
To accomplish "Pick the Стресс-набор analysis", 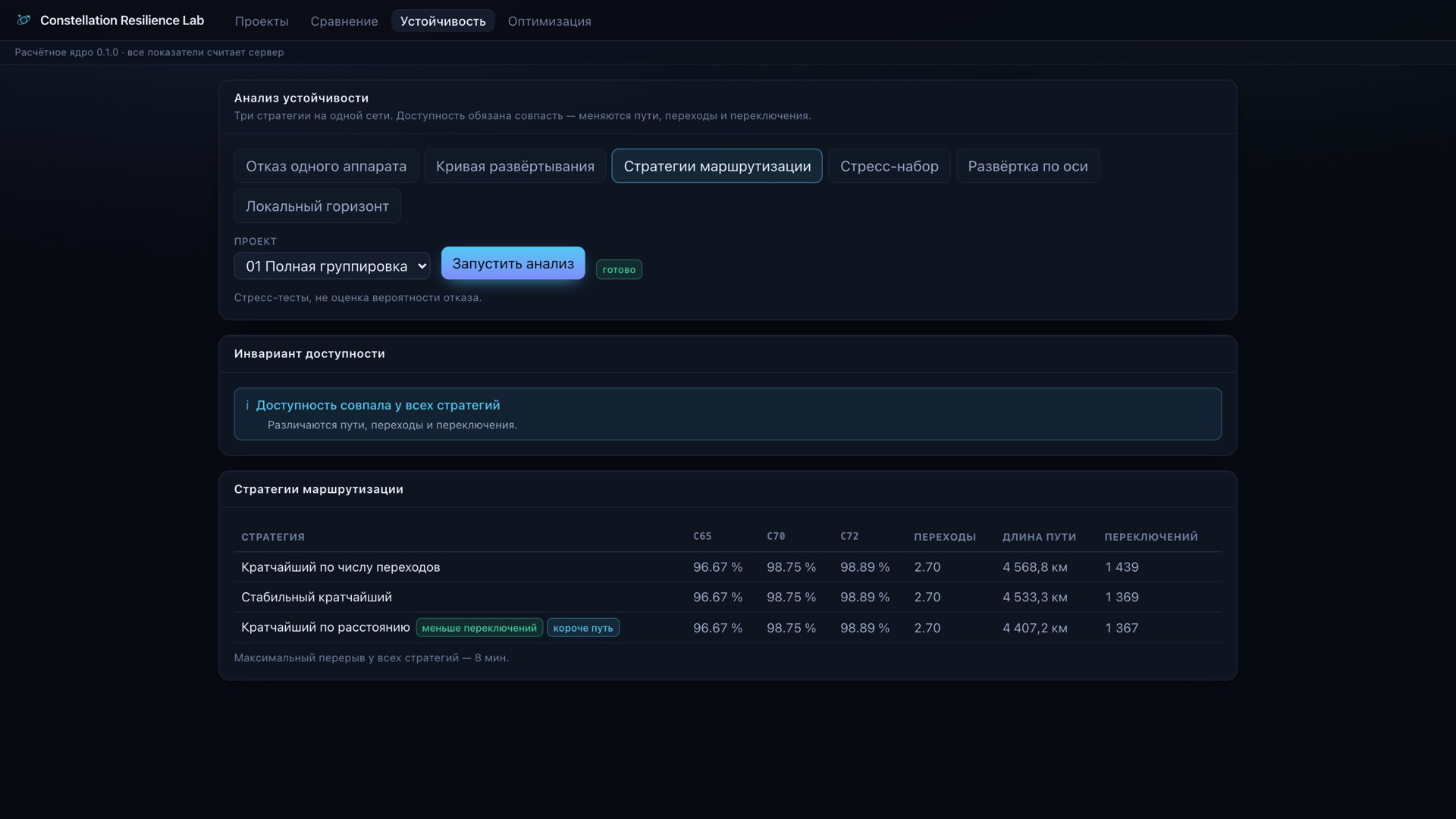I will 890,166.
